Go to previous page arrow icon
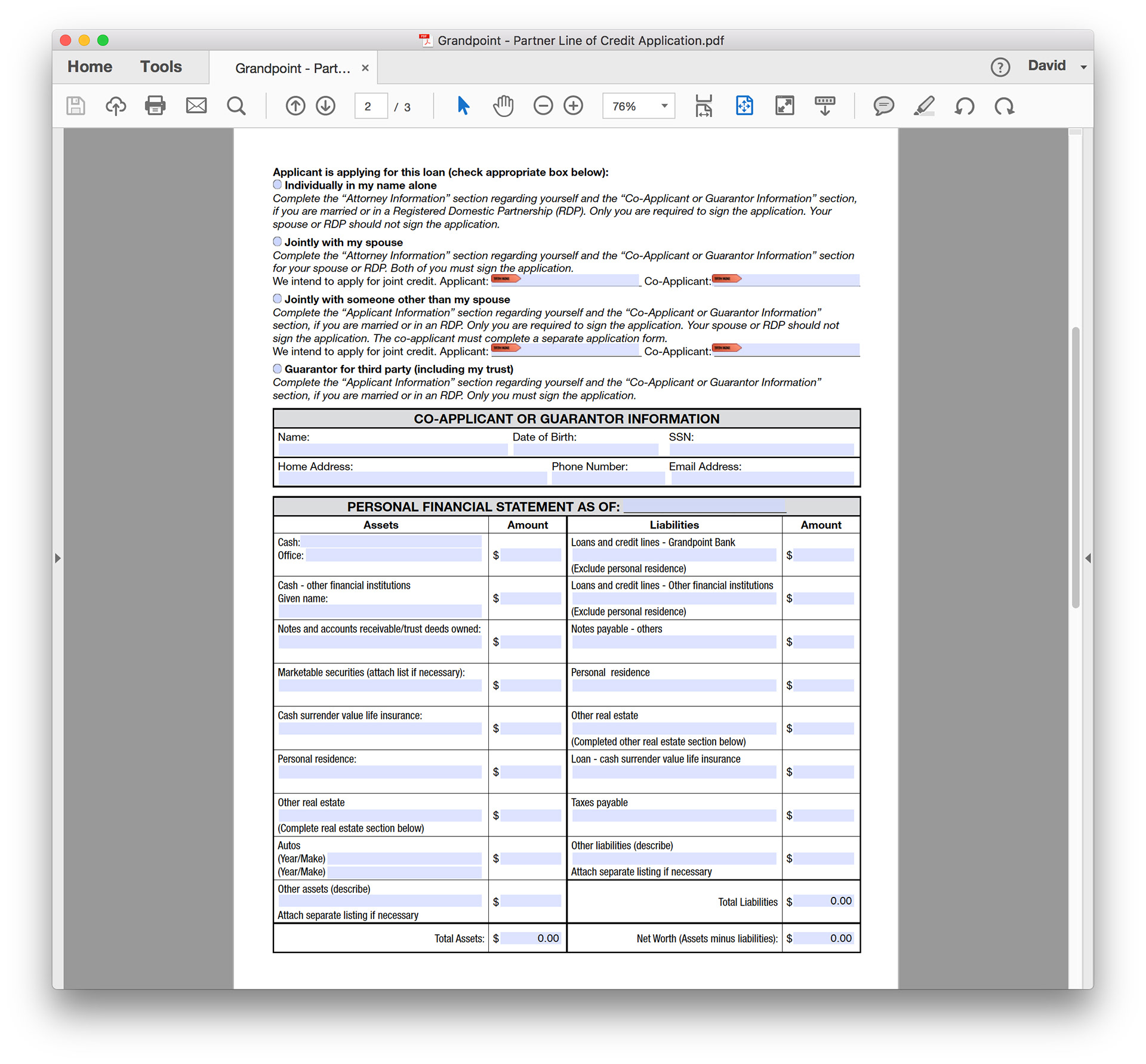The height and width of the screenshot is (1064, 1146). pos(295,106)
